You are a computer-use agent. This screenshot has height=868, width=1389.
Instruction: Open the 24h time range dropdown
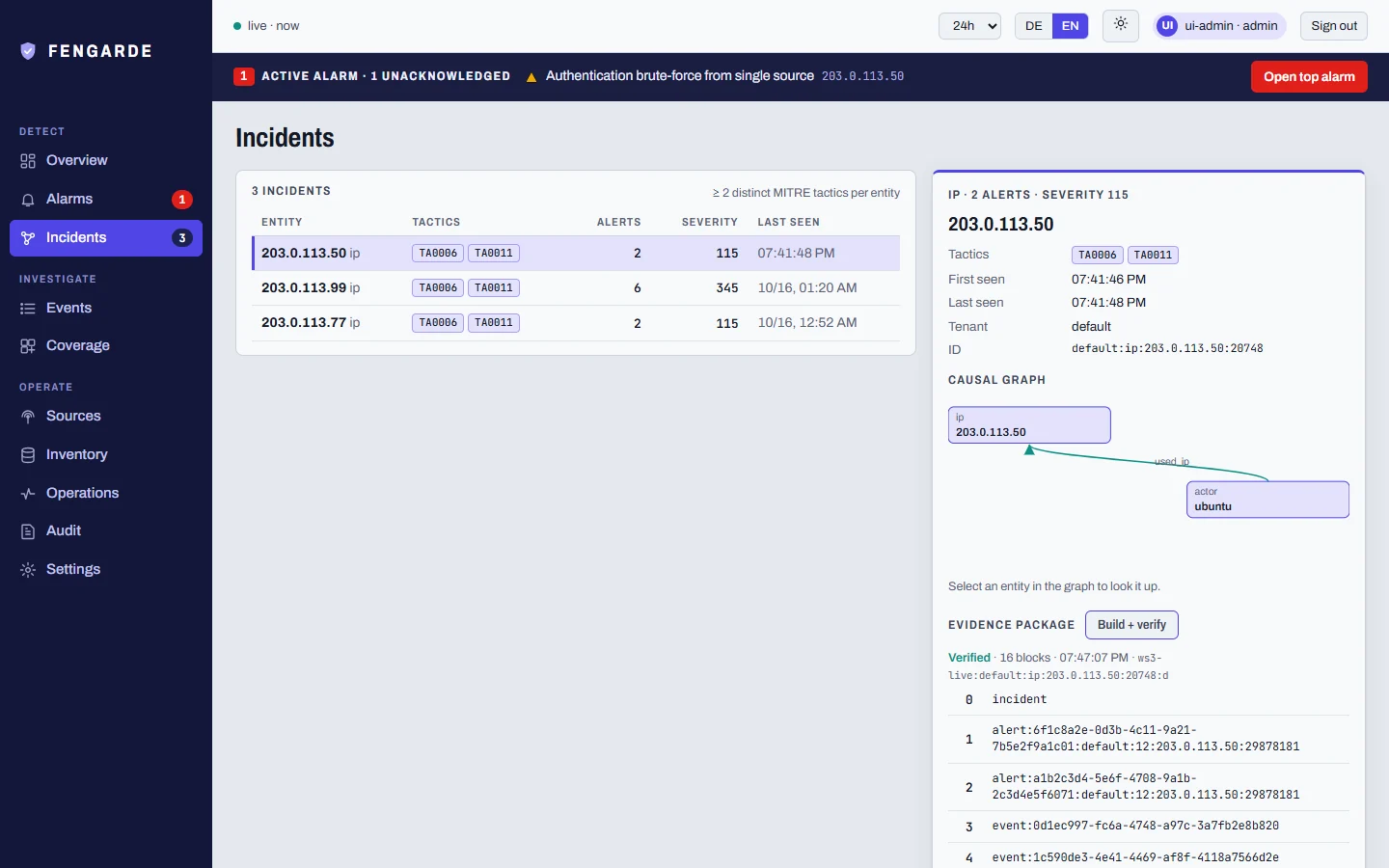969,26
